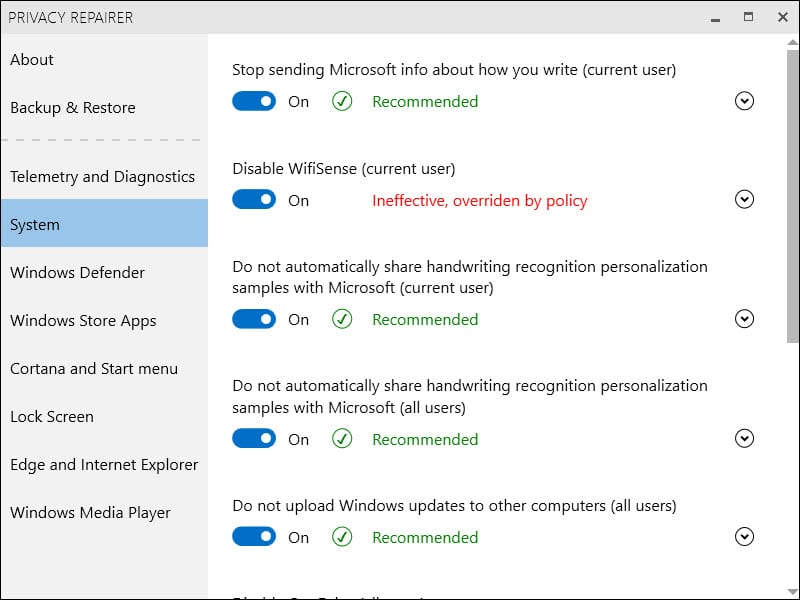Image resolution: width=800 pixels, height=600 pixels.
Task: Click the checkmark icon for Windows updates upload setting
Action: 342,537
